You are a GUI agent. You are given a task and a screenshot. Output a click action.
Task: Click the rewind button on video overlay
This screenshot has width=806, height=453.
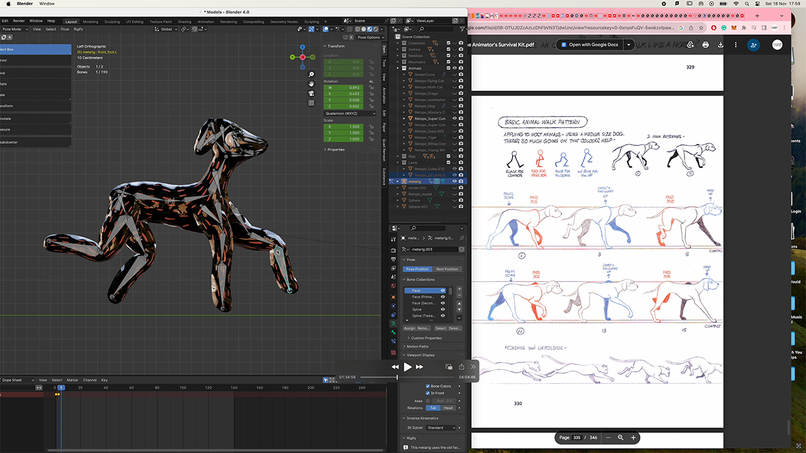[x=395, y=367]
